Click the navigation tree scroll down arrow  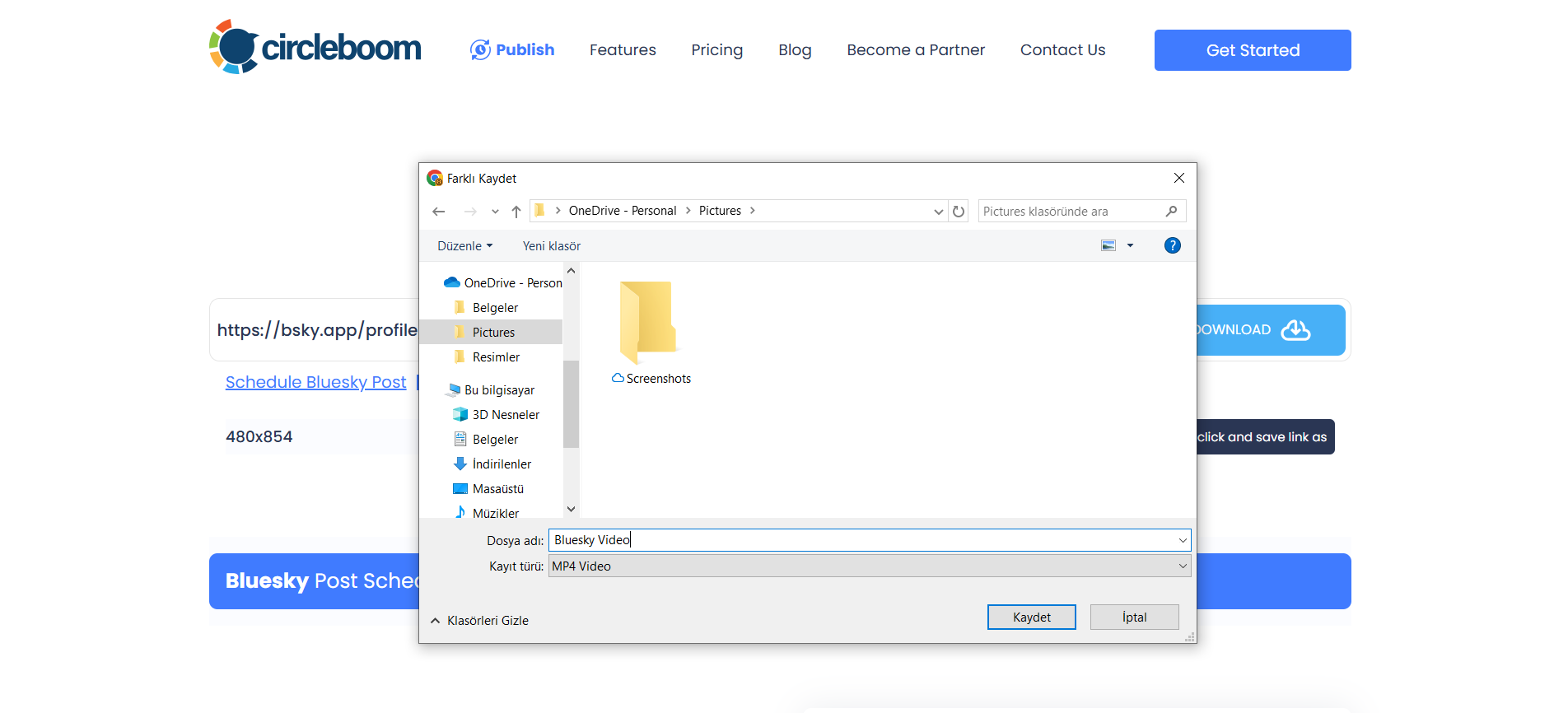(x=571, y=509)
